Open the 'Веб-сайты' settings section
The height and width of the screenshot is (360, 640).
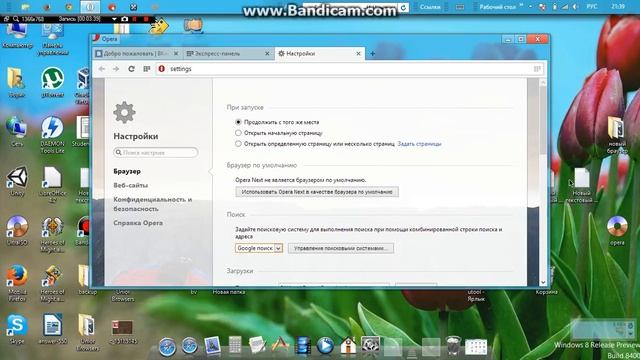coord(131,185)
